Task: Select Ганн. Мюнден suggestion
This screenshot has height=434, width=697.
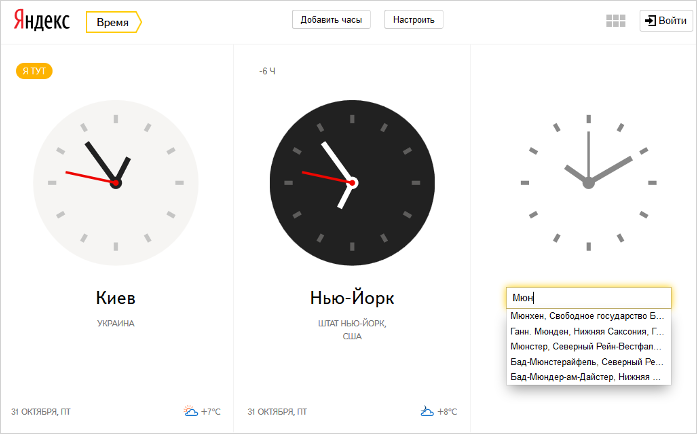Action: click(x=589, y=331)
